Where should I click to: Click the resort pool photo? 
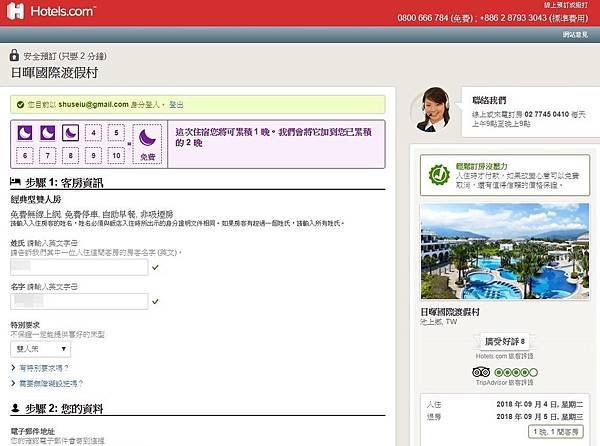505,251
